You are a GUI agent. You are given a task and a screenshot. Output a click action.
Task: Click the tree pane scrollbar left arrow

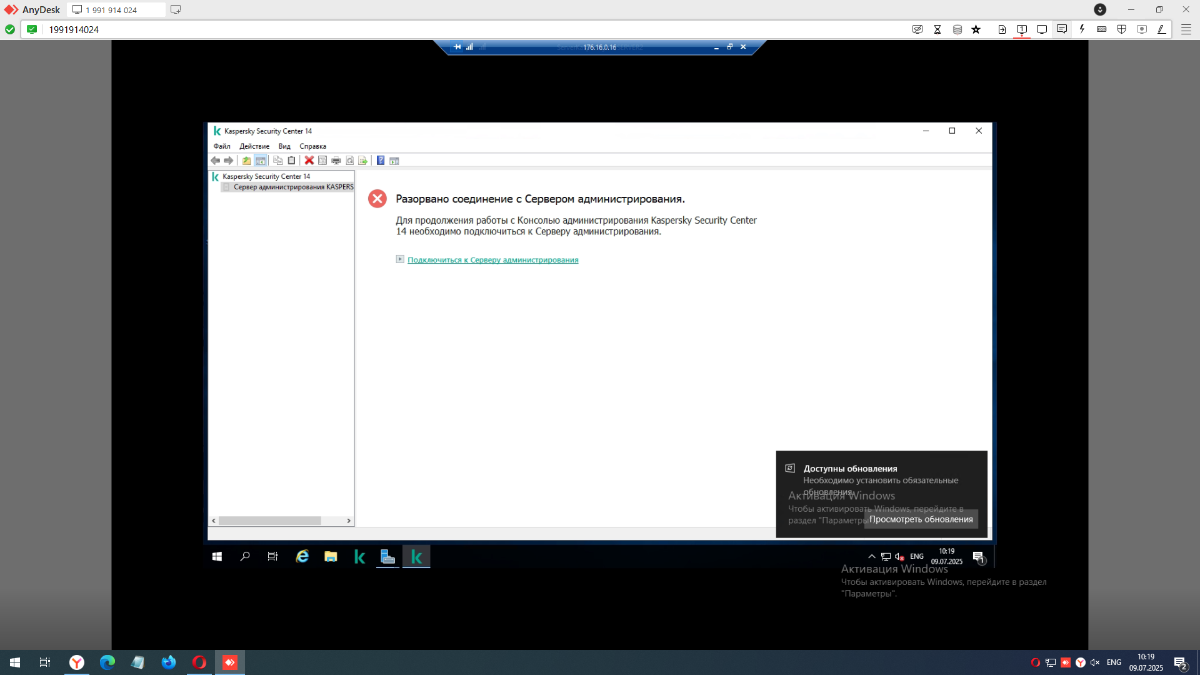coord(213,521)
